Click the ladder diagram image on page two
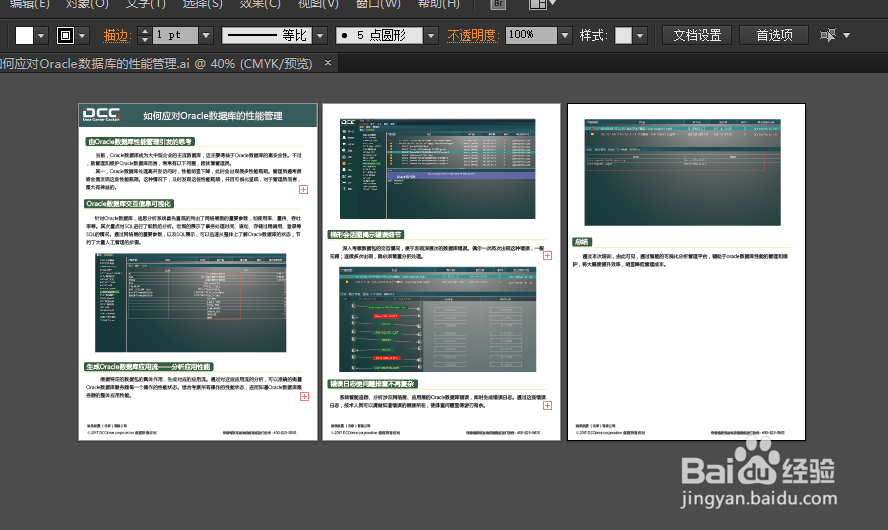Image resolution: width=888 pixels, height=530 pixels. [437, 319]
